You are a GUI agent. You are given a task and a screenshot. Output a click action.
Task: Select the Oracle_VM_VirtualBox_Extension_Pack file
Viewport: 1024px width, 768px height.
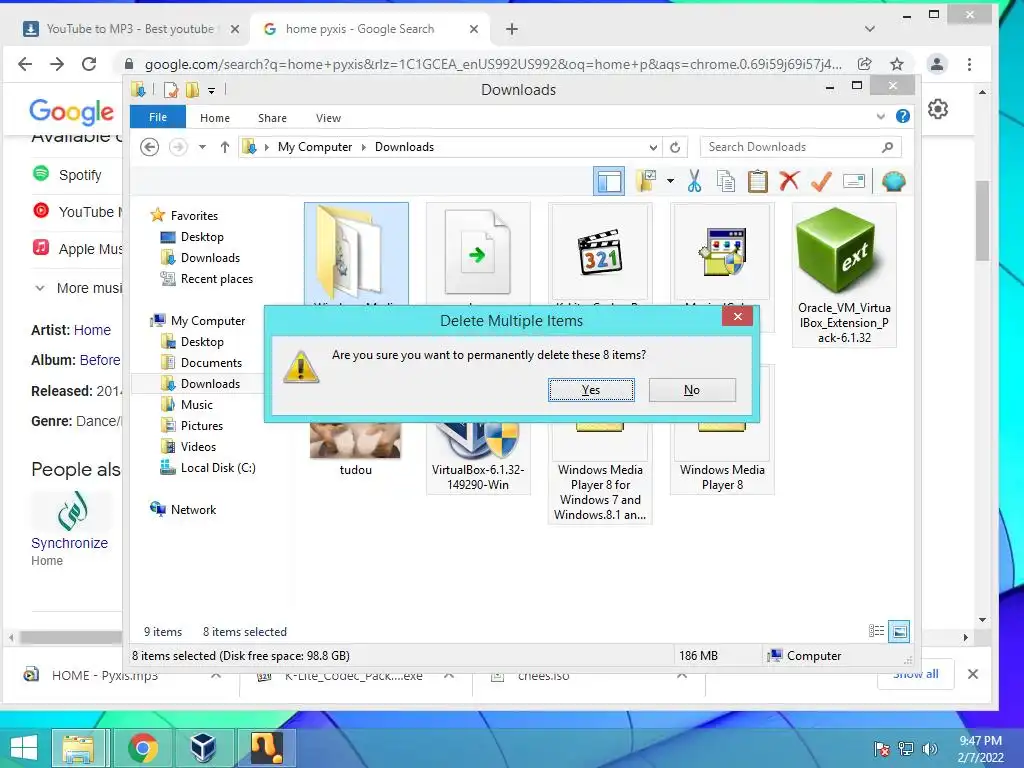click(x=844, y=275)
